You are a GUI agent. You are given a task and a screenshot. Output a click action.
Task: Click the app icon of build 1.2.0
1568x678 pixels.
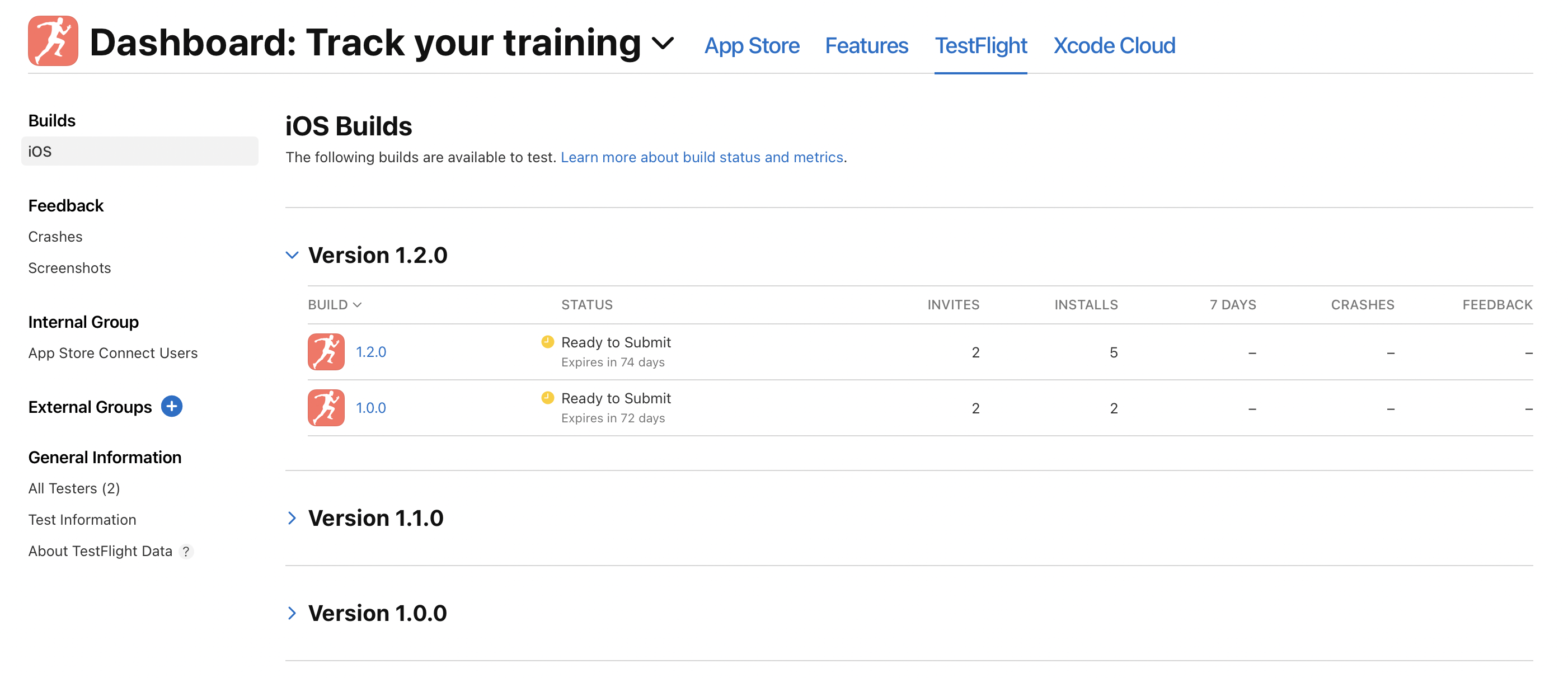click(326, 352)
